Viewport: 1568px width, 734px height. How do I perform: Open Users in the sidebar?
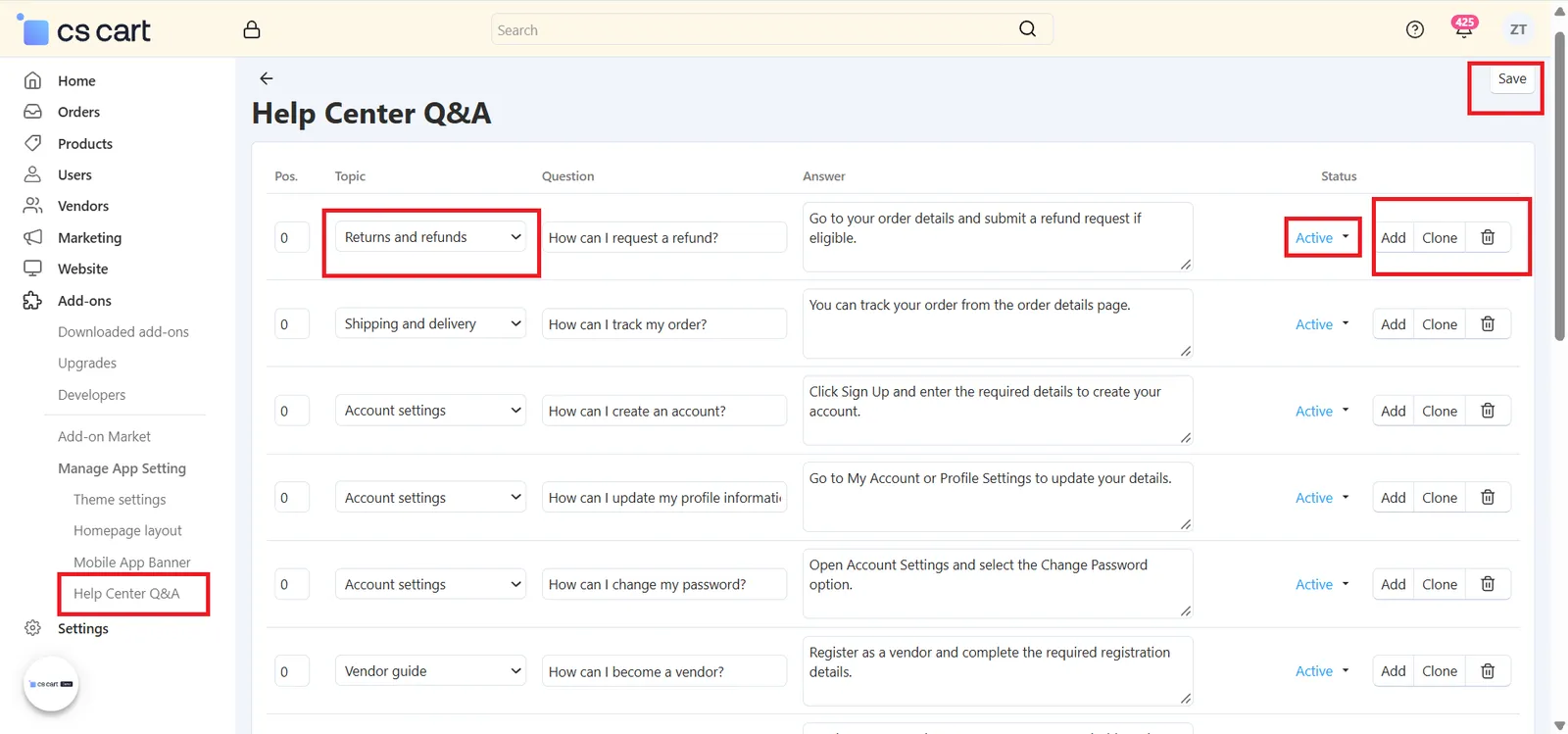(74, 174)
